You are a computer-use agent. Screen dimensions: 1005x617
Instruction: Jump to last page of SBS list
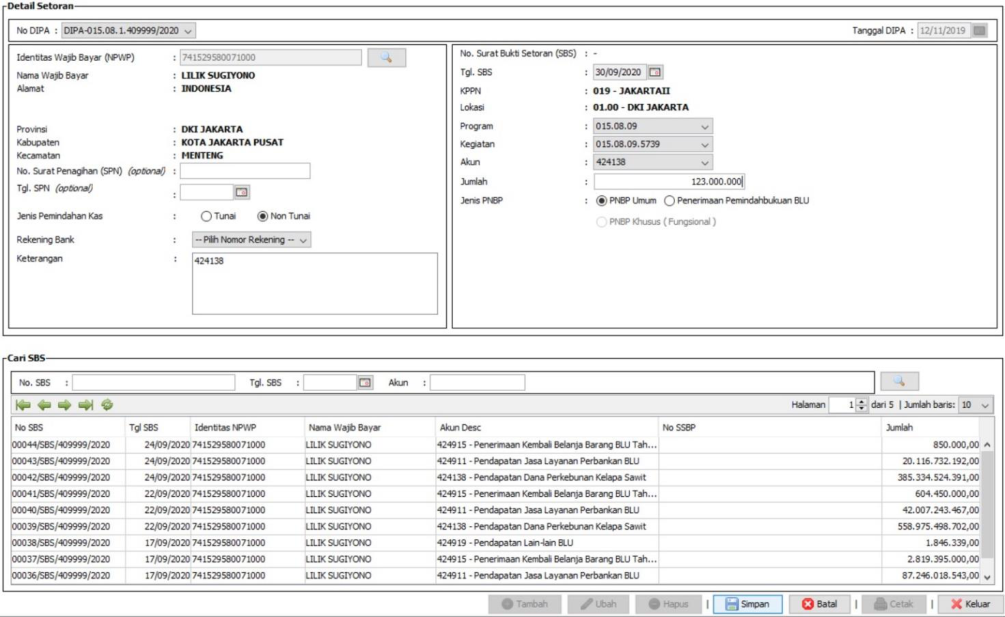coord(85,405)
